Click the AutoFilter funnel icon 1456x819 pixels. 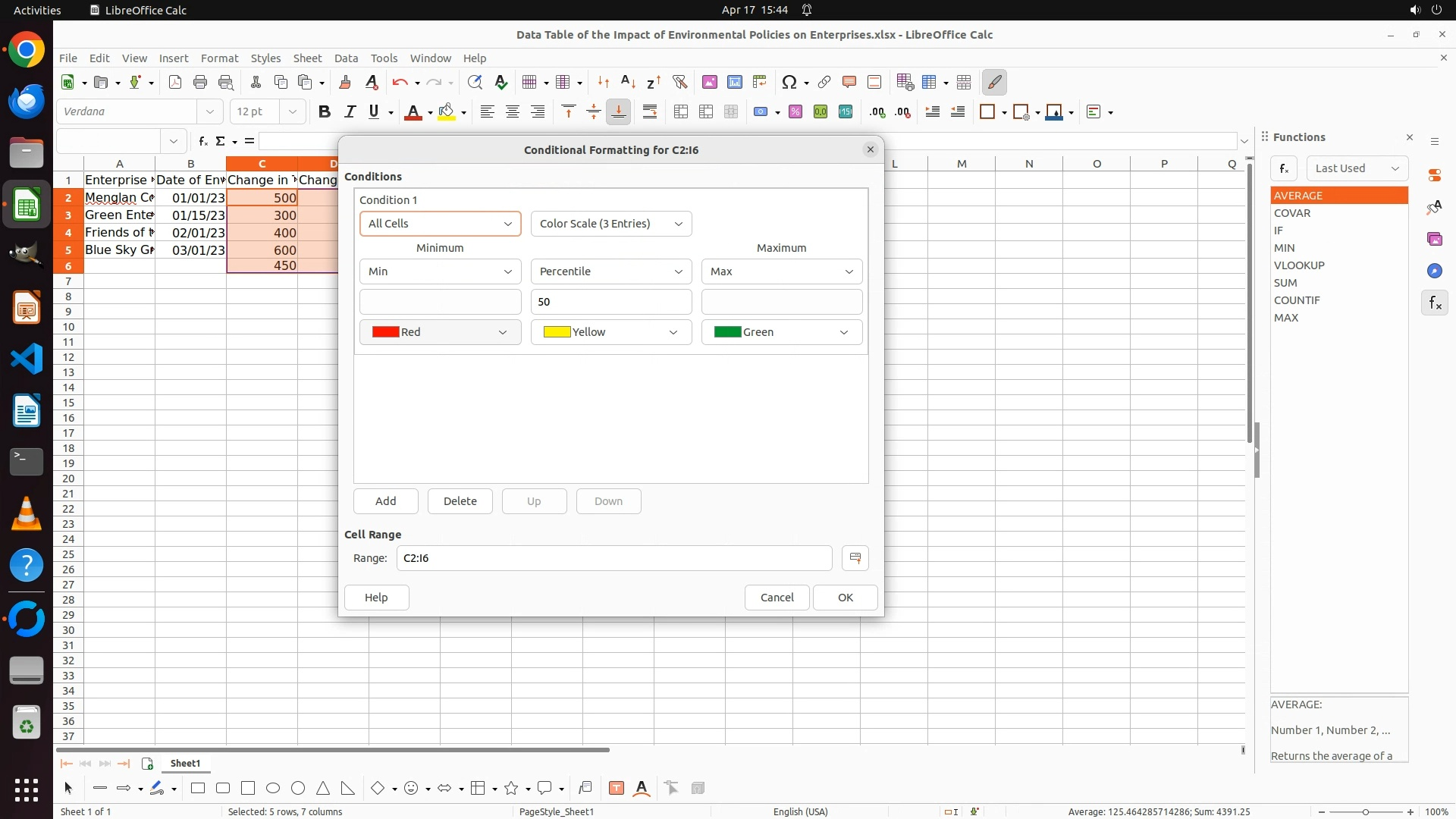coord(679,83)
